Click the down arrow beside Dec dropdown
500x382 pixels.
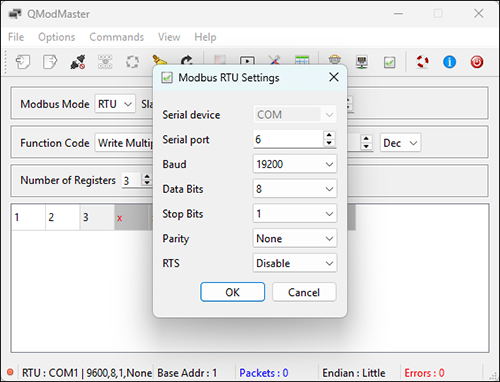point(366,147)
